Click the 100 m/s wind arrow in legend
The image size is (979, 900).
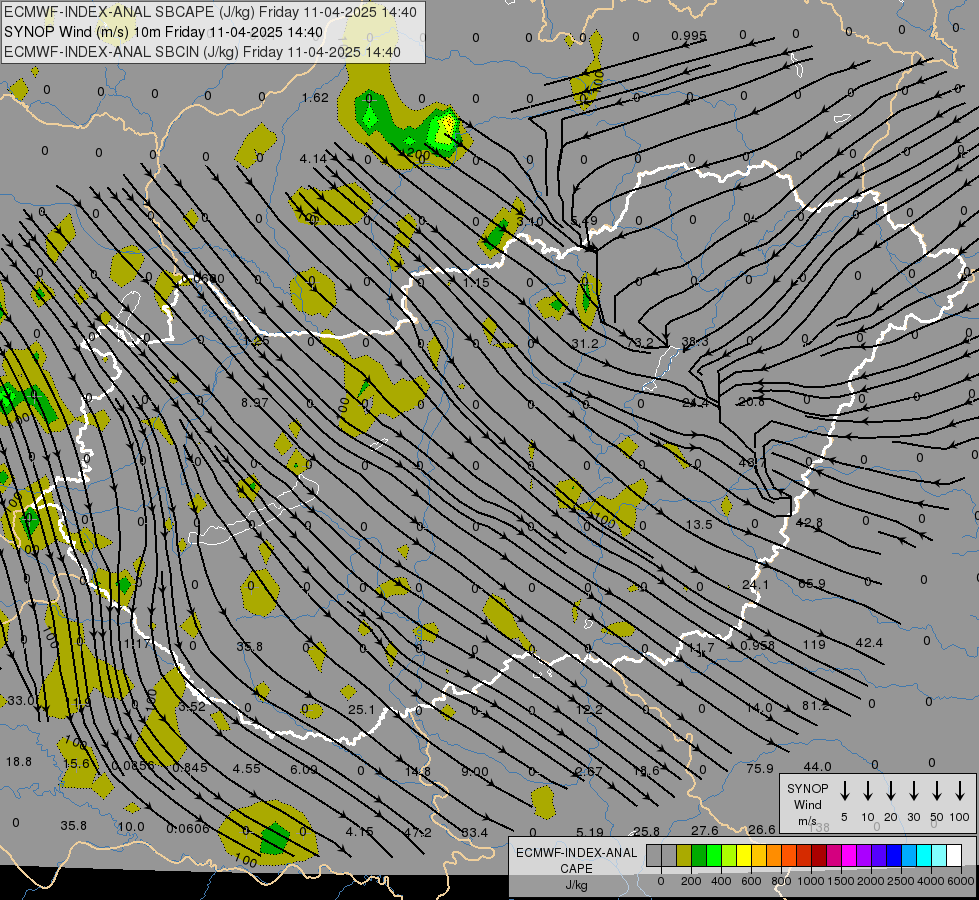point(960,791)
